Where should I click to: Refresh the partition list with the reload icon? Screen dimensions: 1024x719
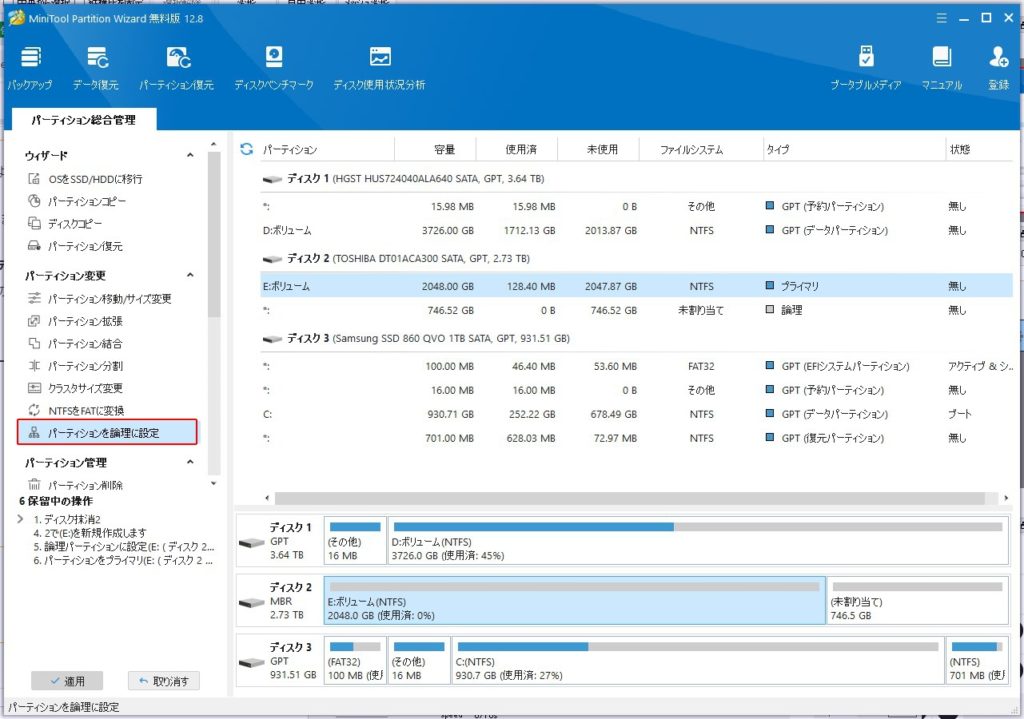coord(247,150)
